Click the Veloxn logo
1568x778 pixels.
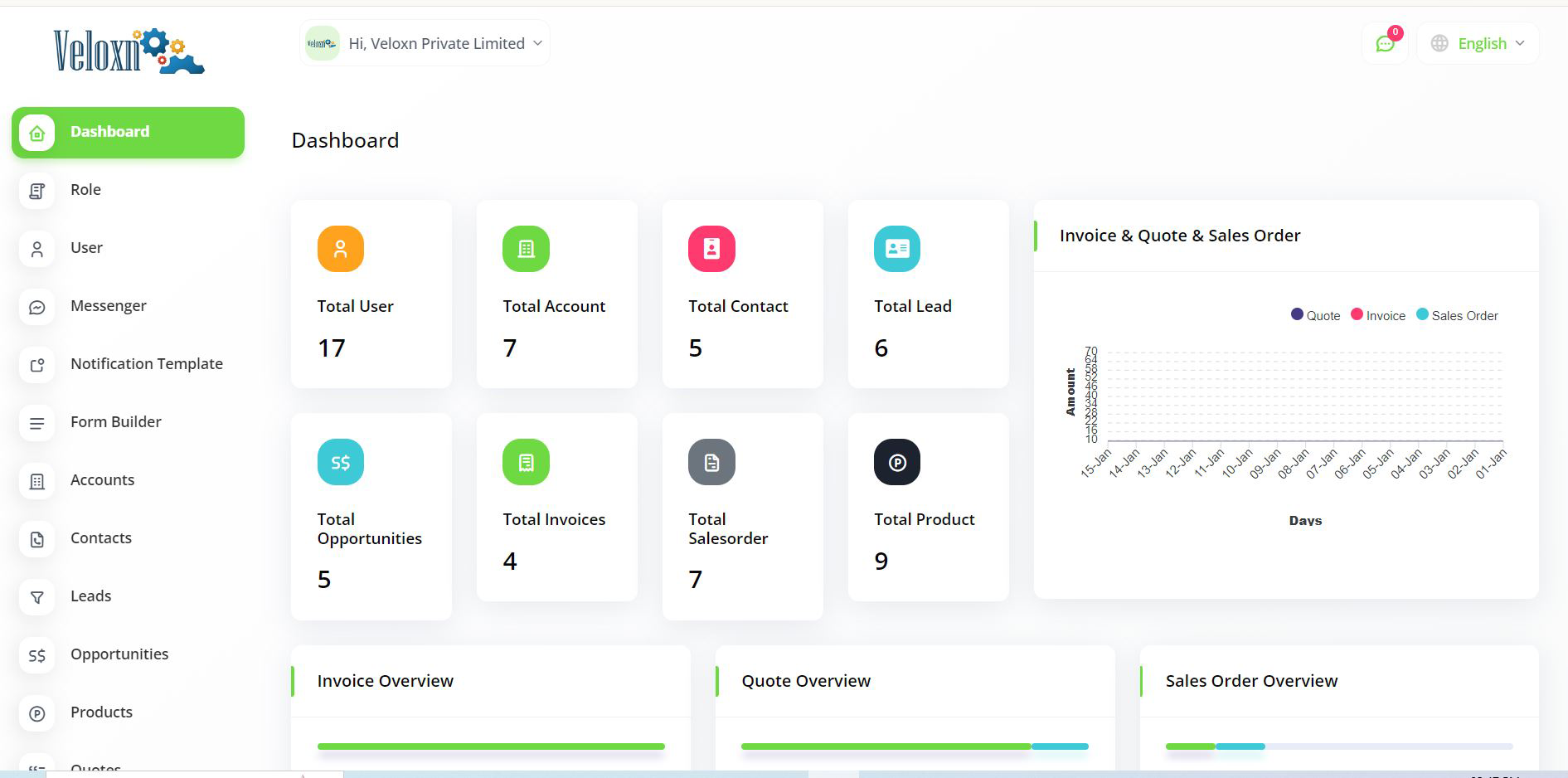(x=129, y=51)
